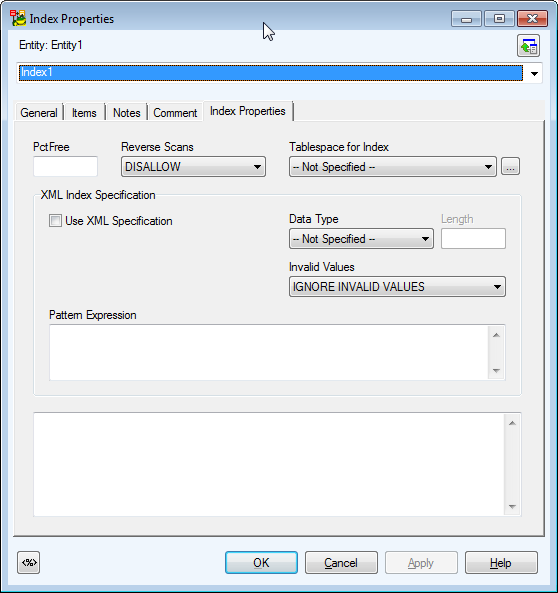Click lower text box scrollbar down arrow
Image resolution: width=558 pixels, height=593 pixels.
(x=512, y=506)
